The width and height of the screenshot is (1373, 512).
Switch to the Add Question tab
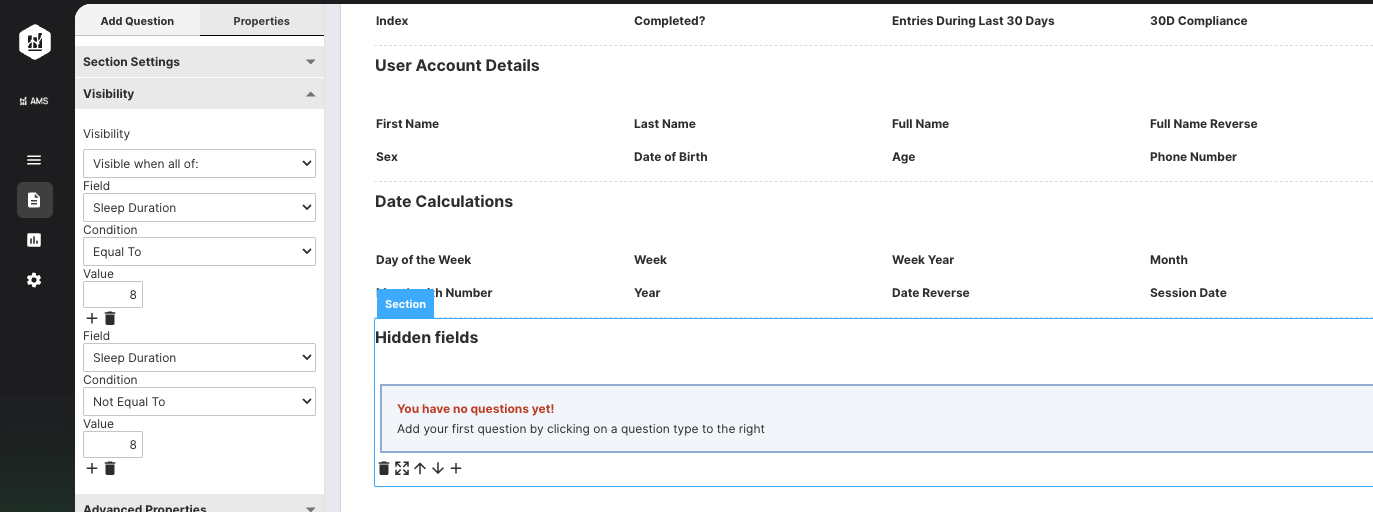[x=137, y=21]
